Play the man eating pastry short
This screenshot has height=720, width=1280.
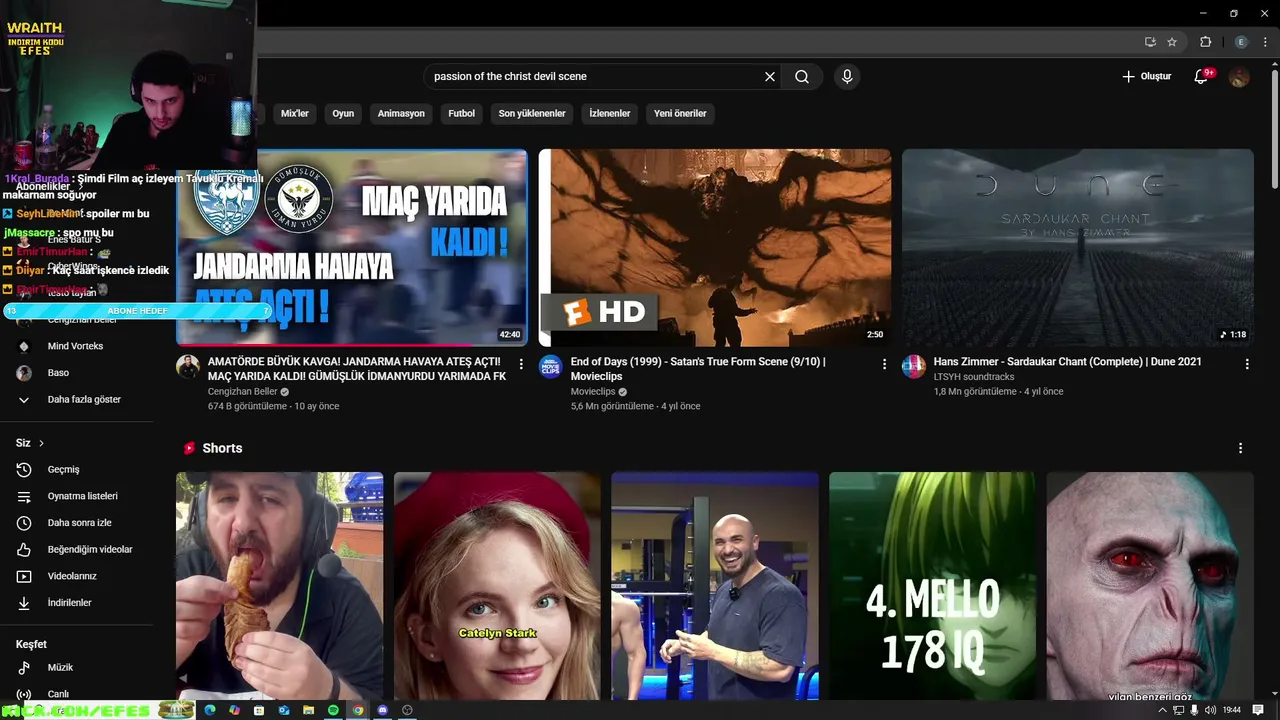point(279,585)
